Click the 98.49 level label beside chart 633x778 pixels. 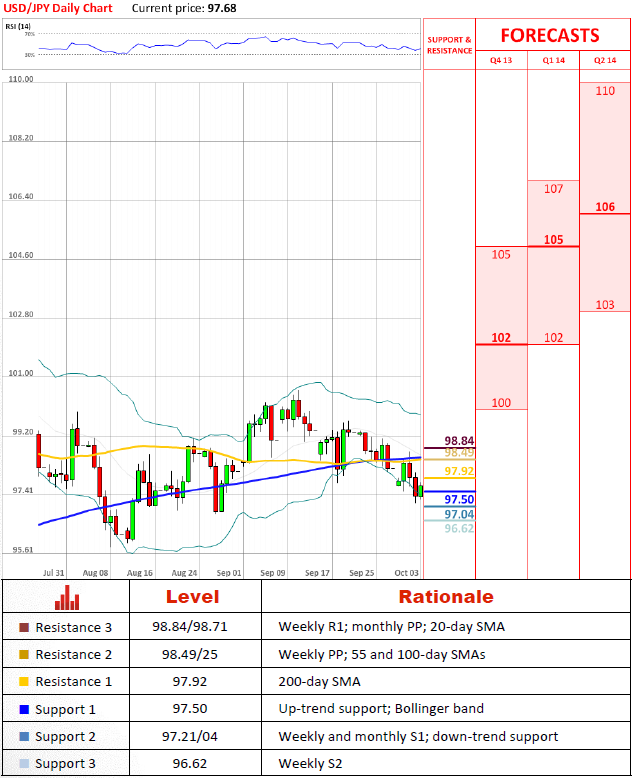point(459,453)
